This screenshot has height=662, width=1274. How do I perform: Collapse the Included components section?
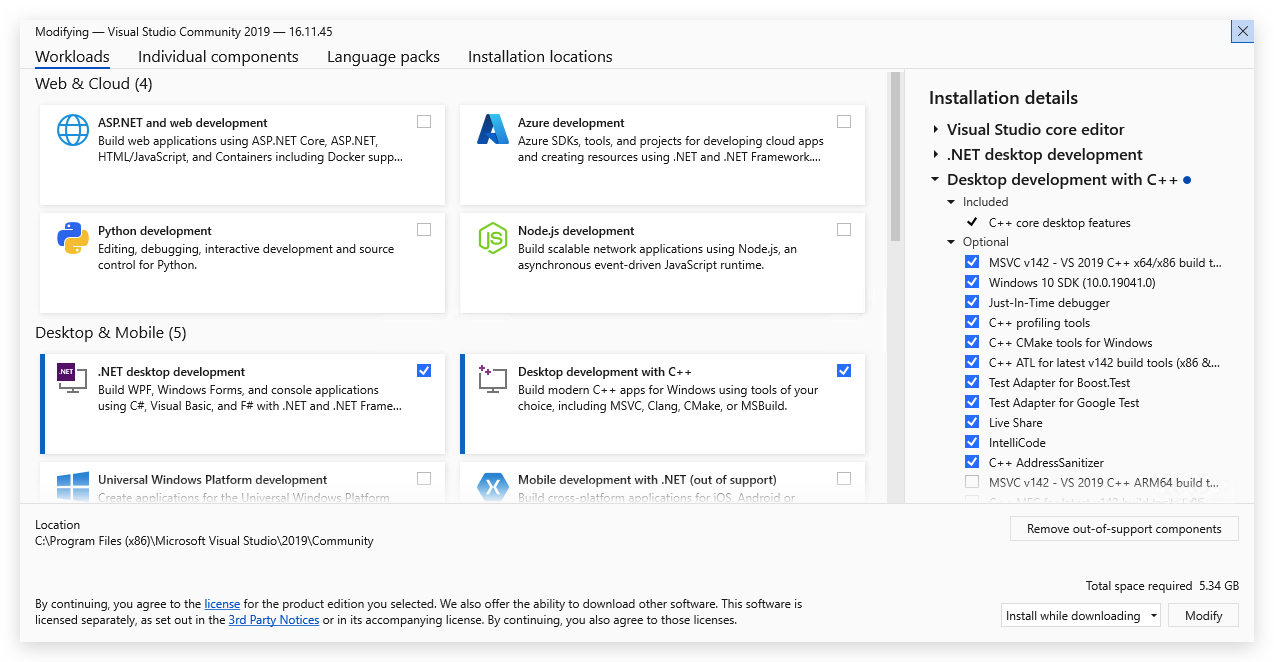pyautogui.click(x=952, y=202)
